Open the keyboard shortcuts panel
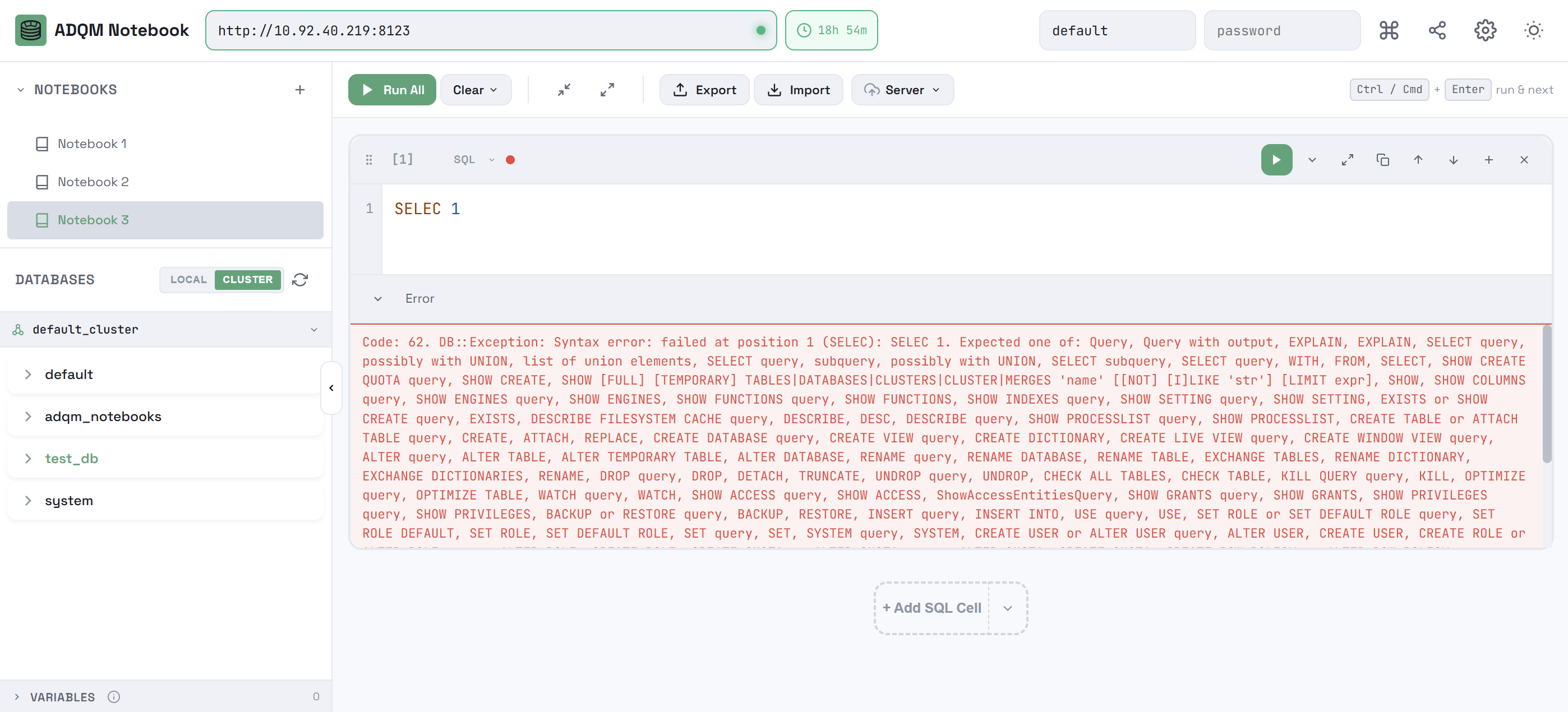The image size is (1568, 712). [1389, 30]
